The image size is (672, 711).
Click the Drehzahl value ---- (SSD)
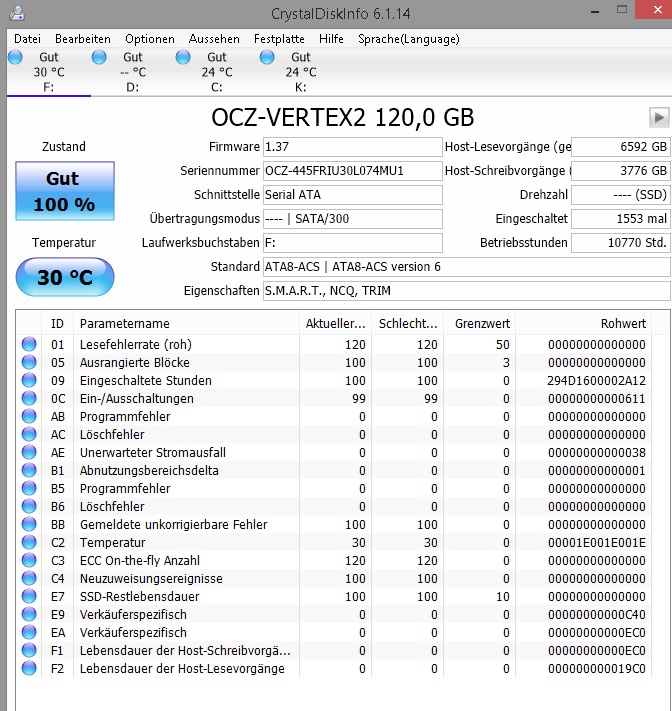[620, 195]
